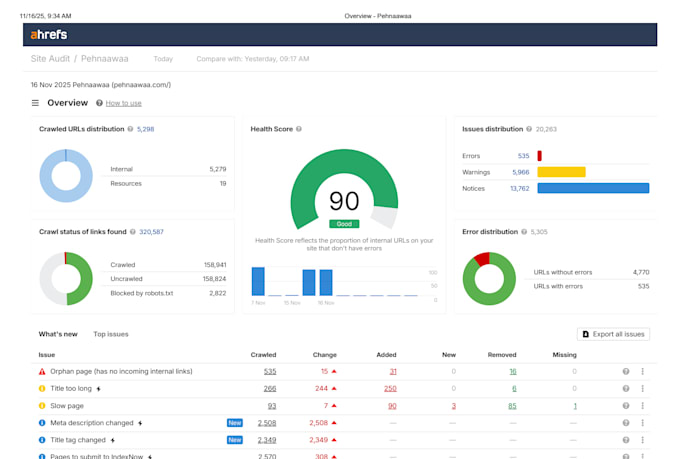
Task: Open crawled count 93 for Slow page
Action: [x=272, y=406]
